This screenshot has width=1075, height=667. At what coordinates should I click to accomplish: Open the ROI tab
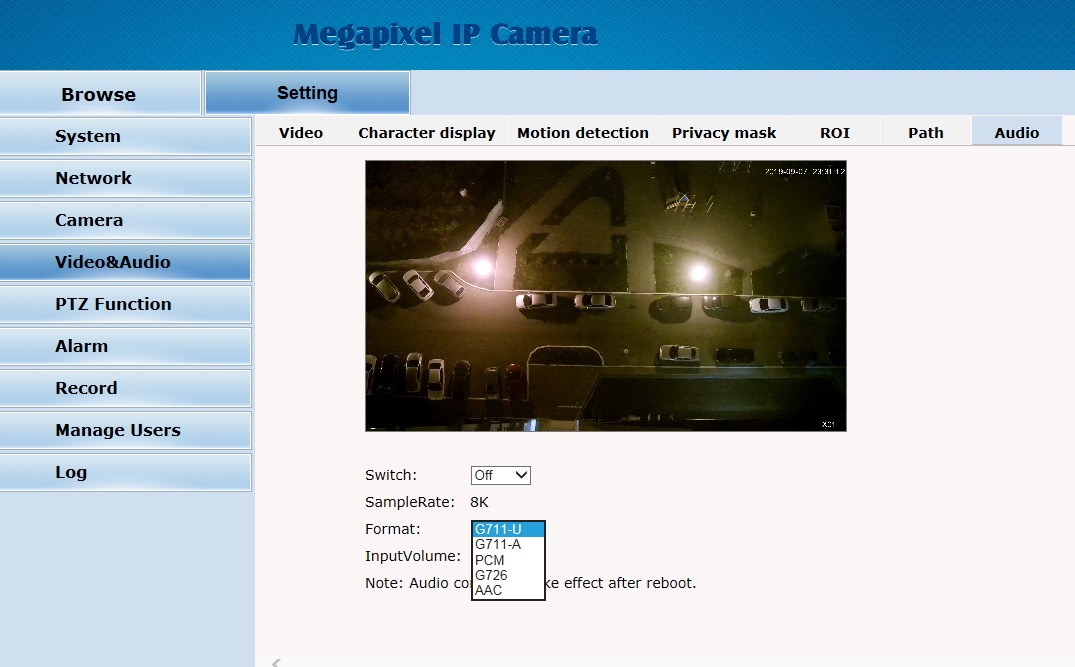[x=835, y=132]
